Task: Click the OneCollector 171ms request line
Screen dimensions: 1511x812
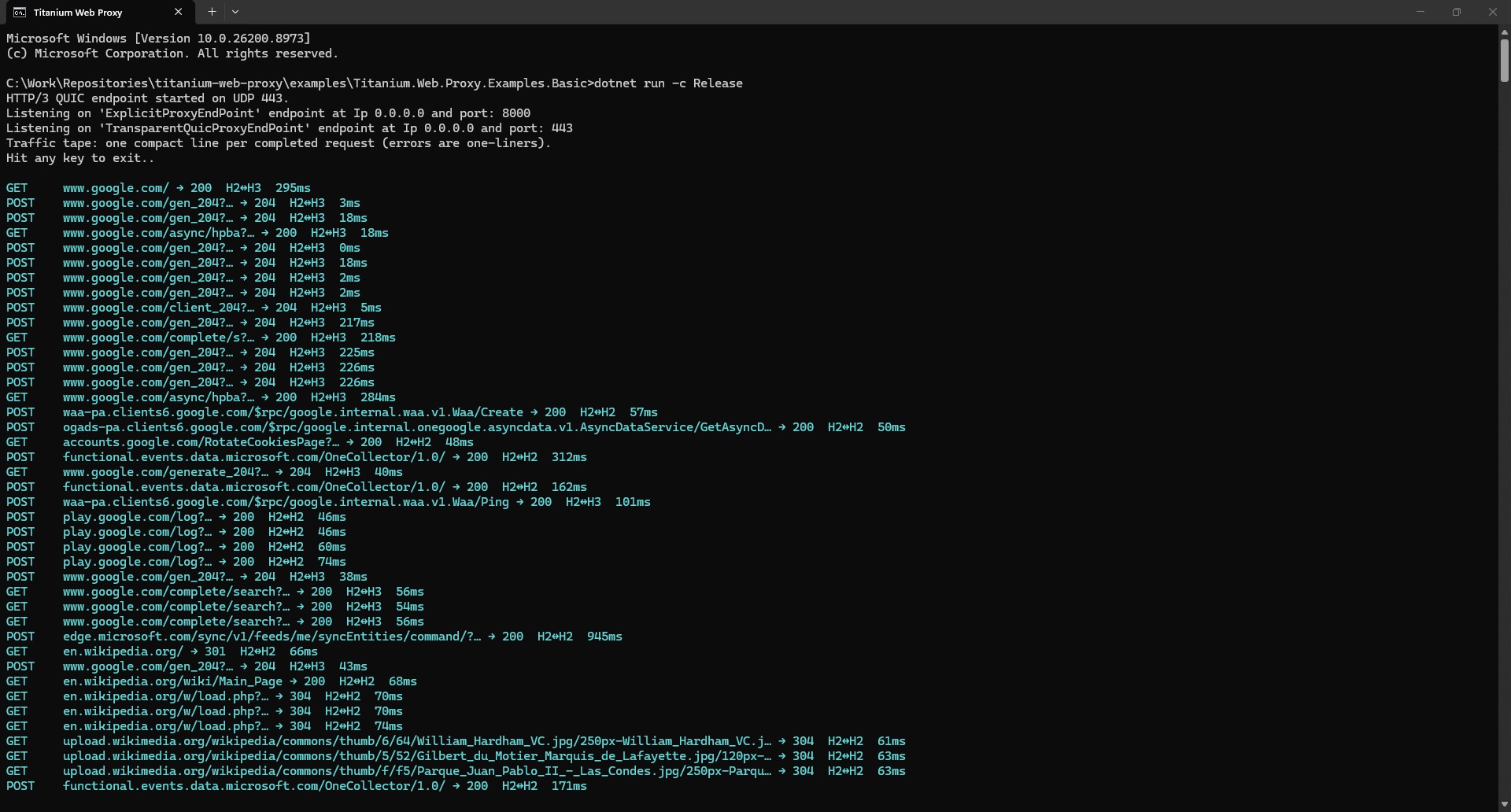Action: pyautogui.click(x=297, y=786)
